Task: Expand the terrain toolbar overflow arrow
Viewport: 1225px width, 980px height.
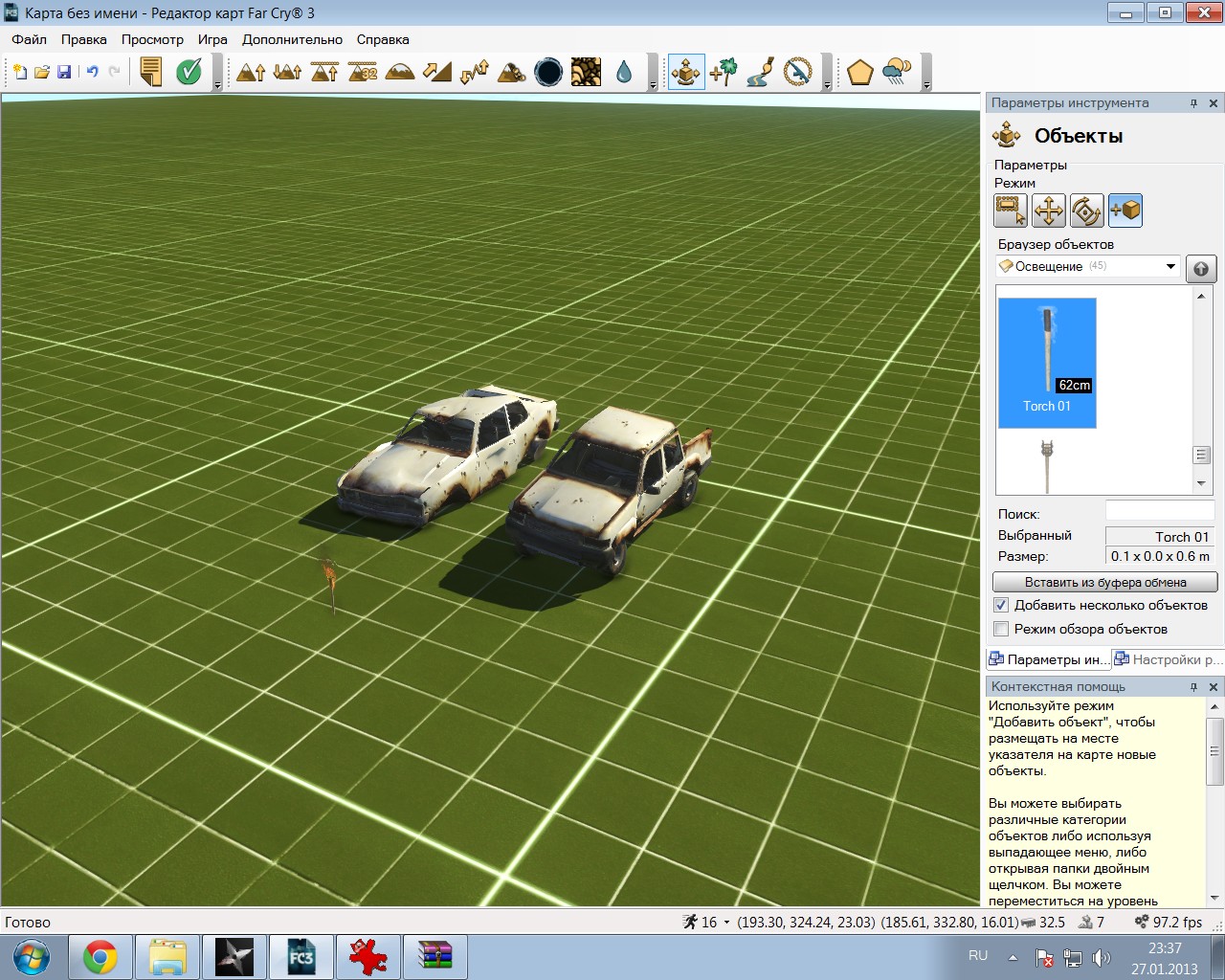Action: (x=654, y=85)
